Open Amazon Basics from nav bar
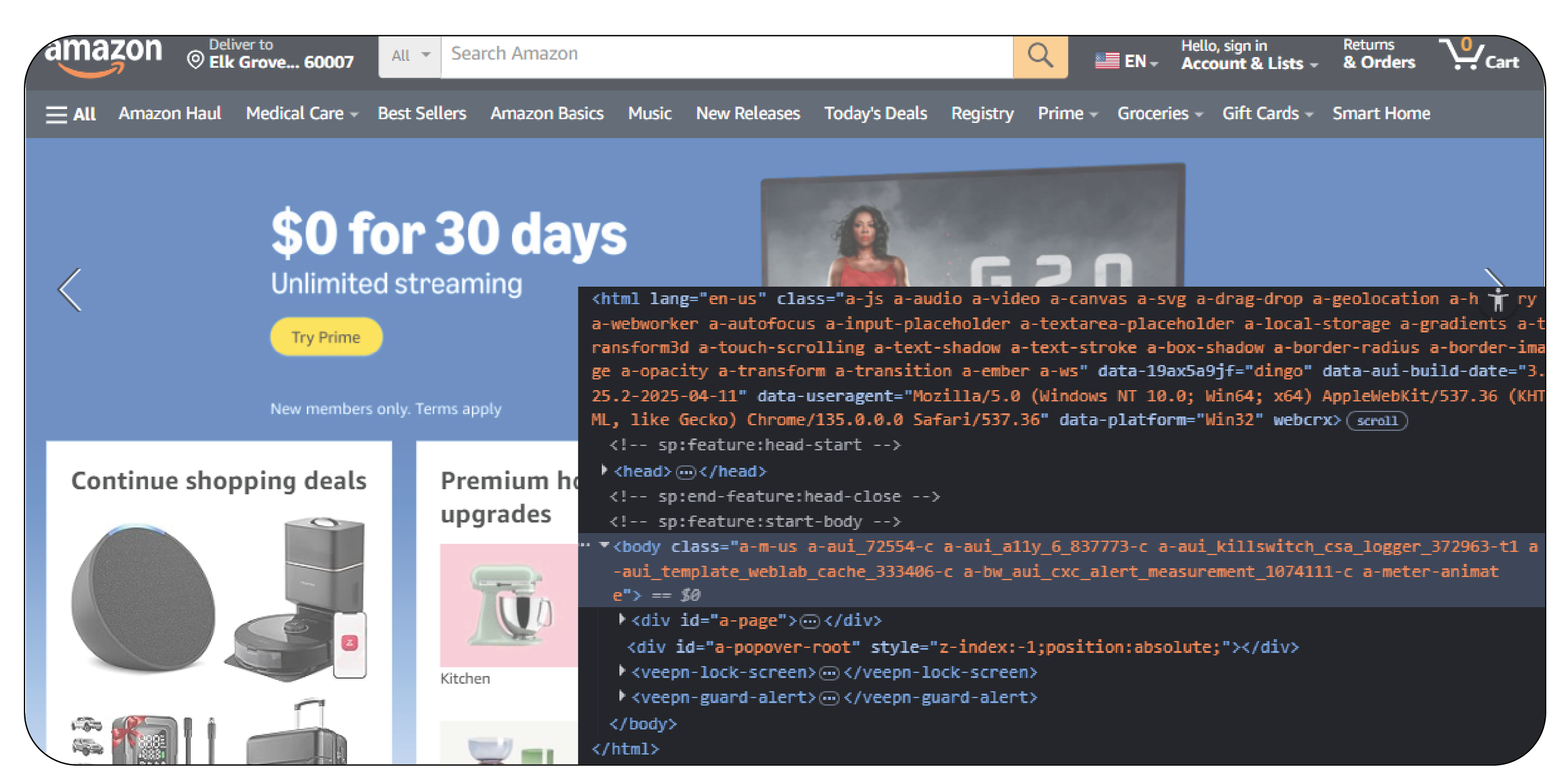The width and height of the screenshot is (1567, 784). [x=547, y=114]
